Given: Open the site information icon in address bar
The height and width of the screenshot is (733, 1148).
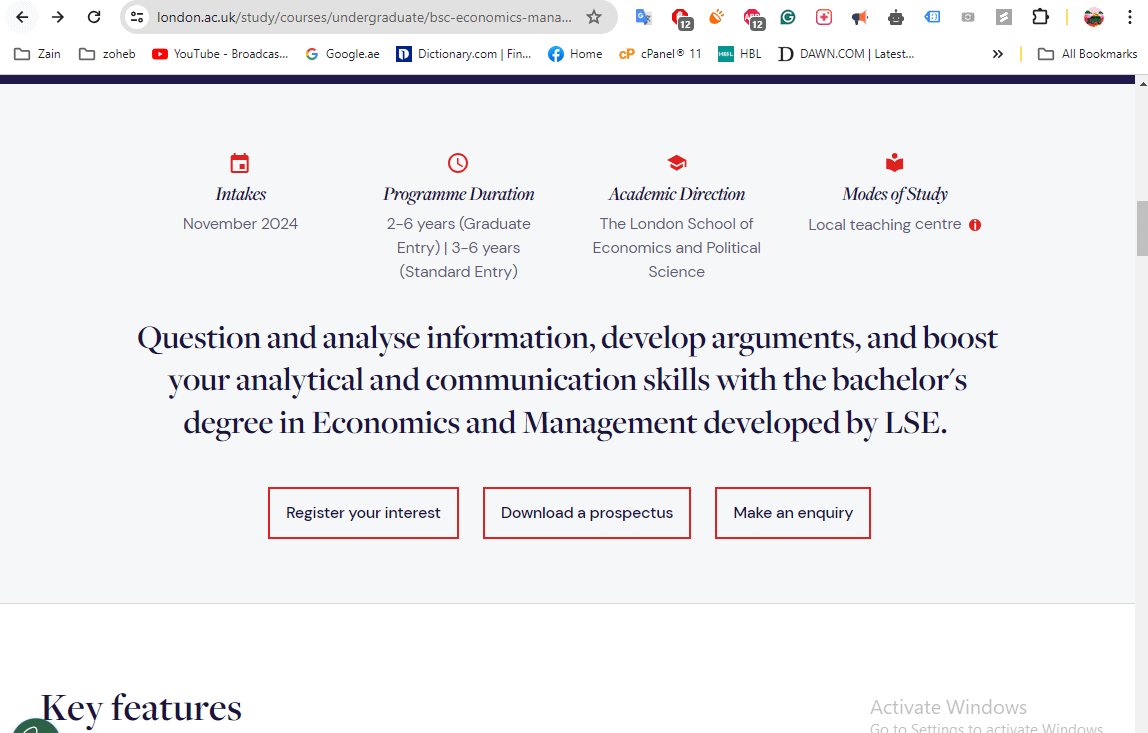Looking at the screenshot, I should 137,17.
